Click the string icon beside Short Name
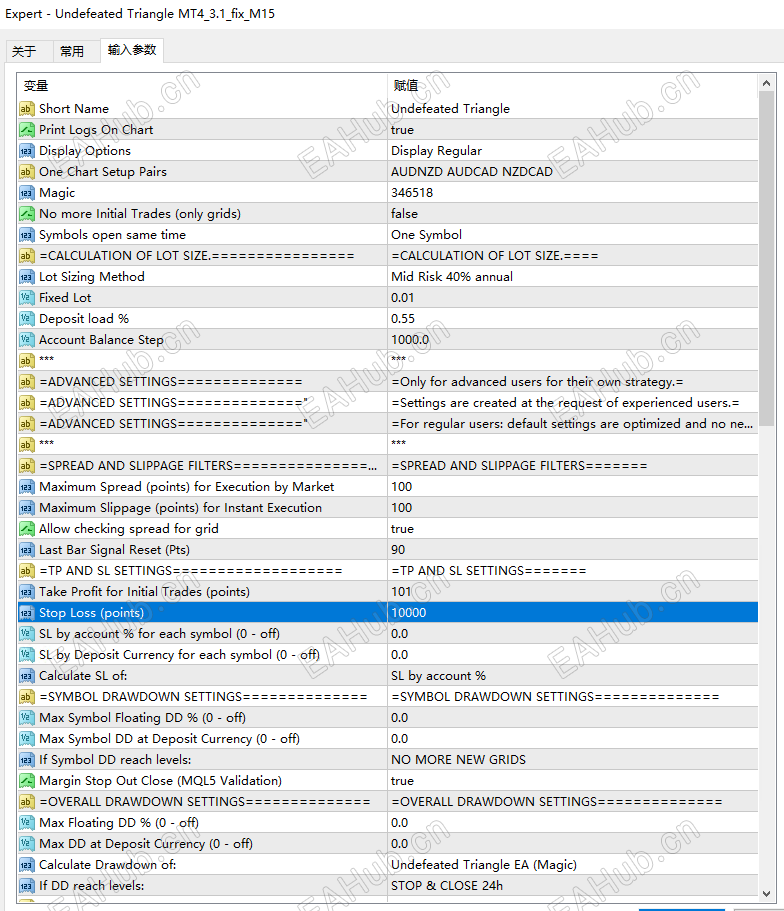784x911 pixels. point(27,109)
